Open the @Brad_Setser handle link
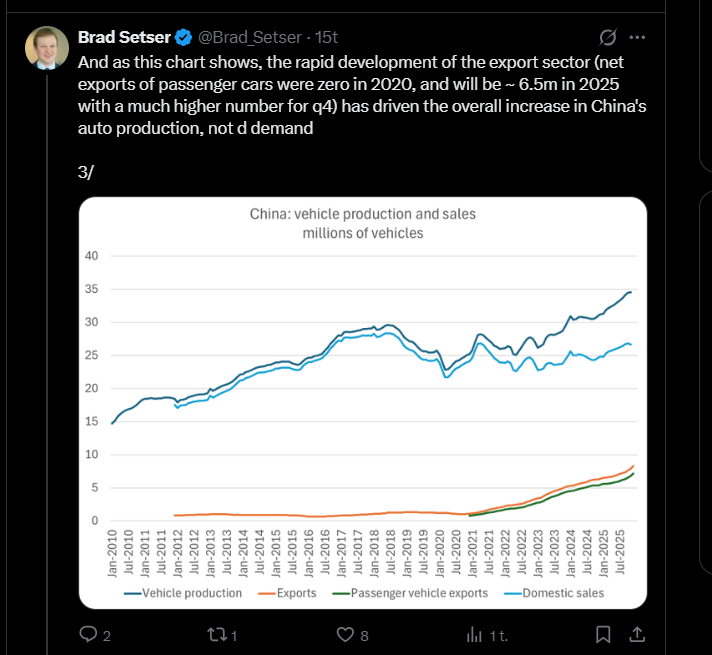 pos(250,38)
